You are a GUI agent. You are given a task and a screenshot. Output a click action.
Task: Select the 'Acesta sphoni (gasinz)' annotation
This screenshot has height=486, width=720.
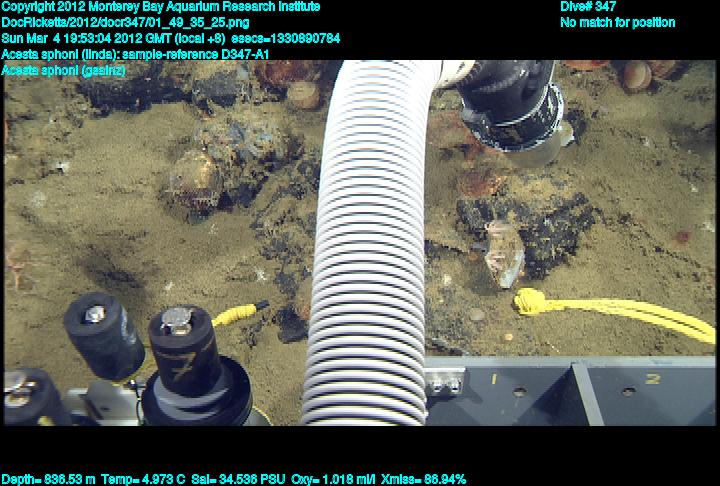click(x=63, y=70)
